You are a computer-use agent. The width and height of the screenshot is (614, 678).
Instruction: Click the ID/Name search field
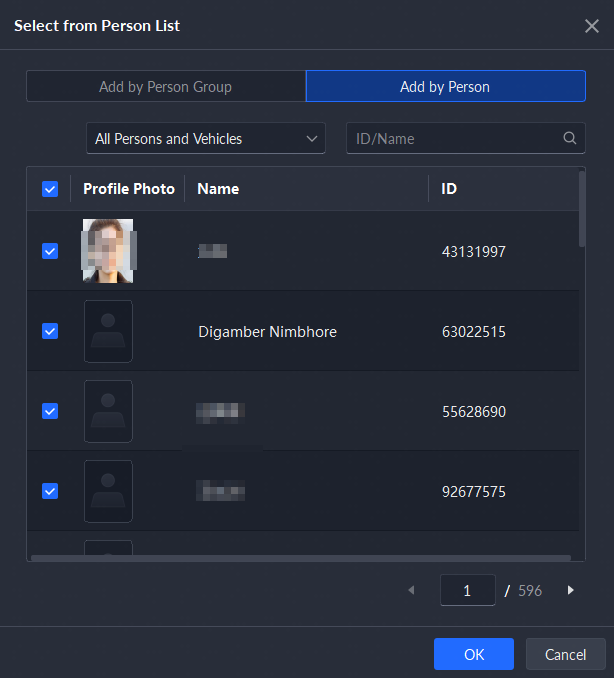click(455, 139)
